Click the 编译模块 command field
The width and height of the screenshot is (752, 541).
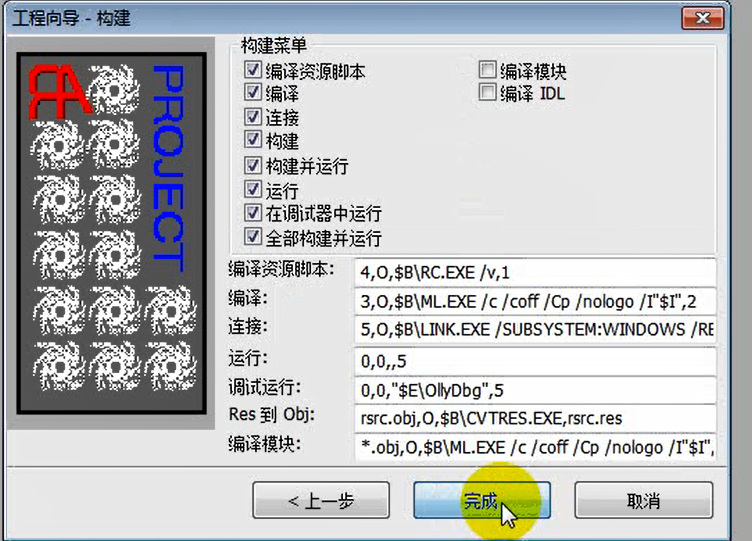(x=535, y=447)
